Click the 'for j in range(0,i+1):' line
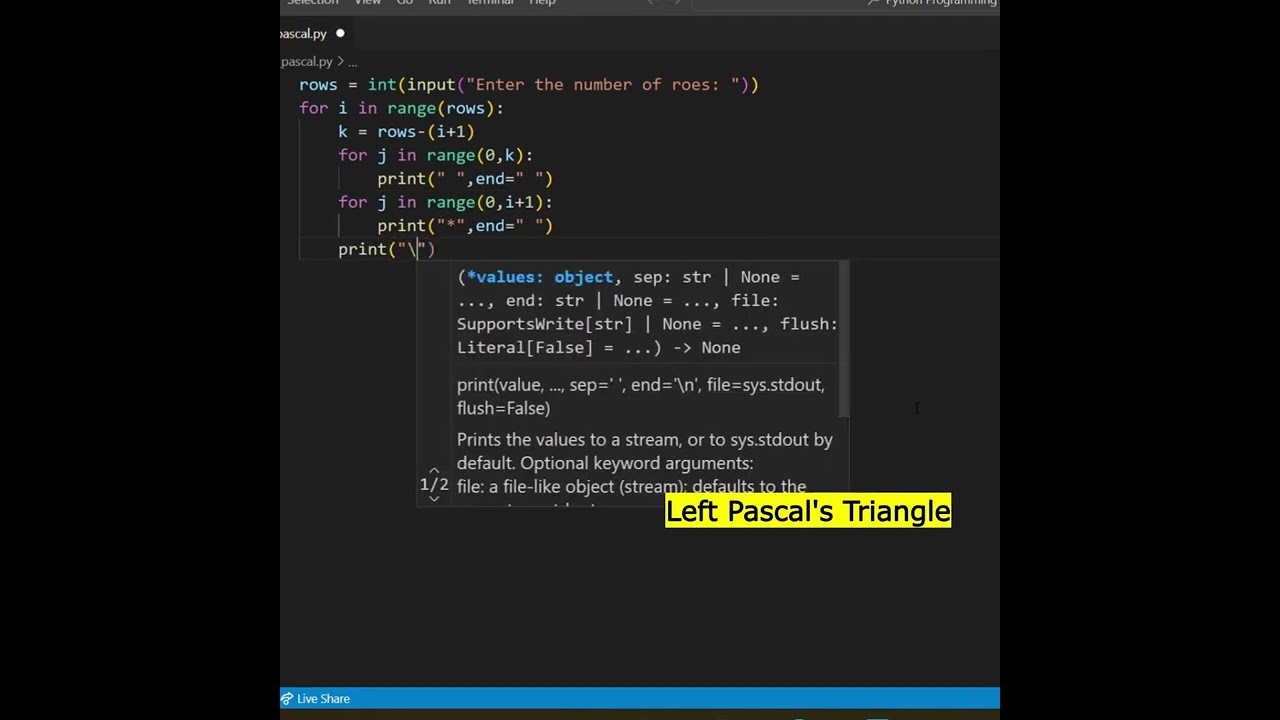Image resolution: width=1280 pixels, height=720 pixels. [445, 202]
